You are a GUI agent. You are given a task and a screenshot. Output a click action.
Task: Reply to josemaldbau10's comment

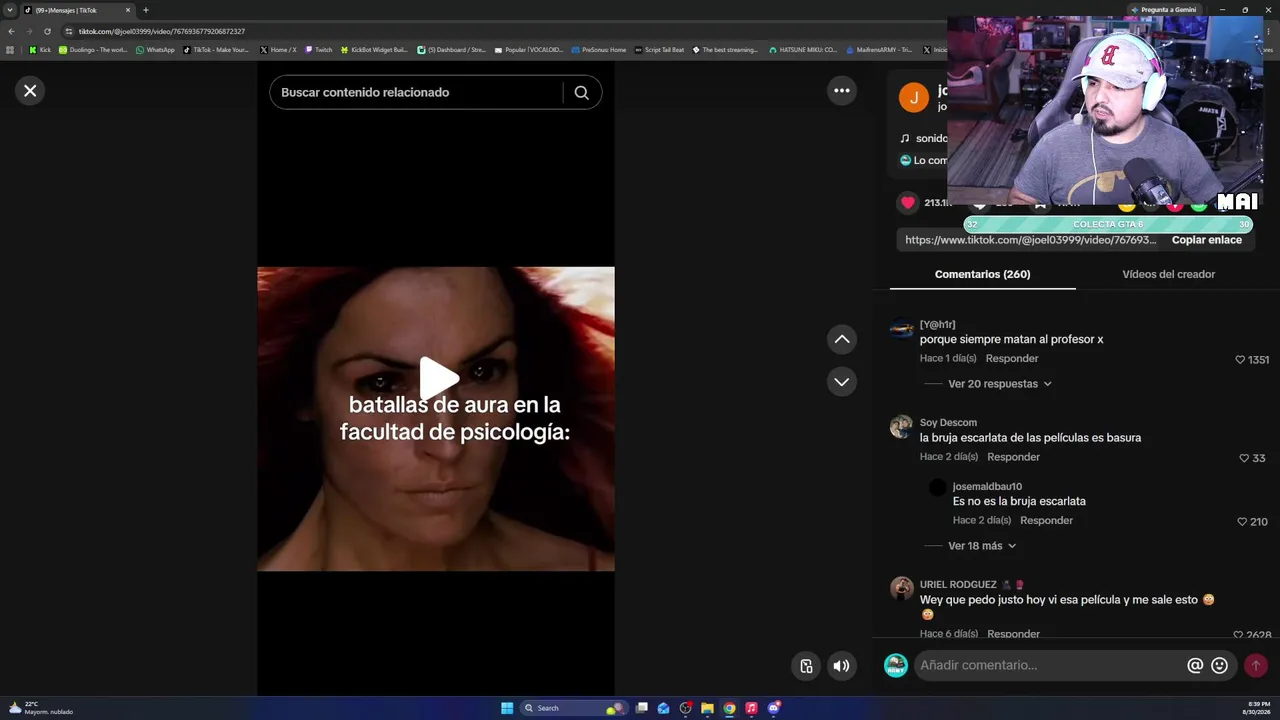[1046, 521]
